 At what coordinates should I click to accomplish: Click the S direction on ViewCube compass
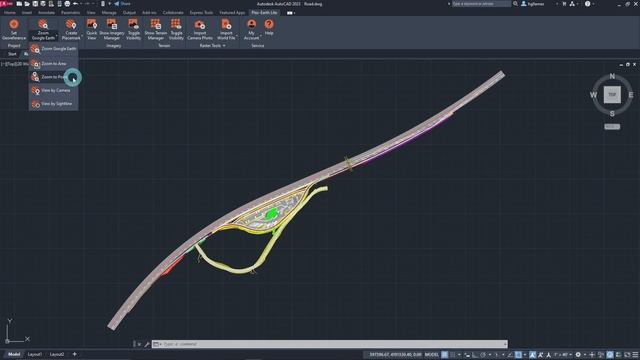[612, 113]
